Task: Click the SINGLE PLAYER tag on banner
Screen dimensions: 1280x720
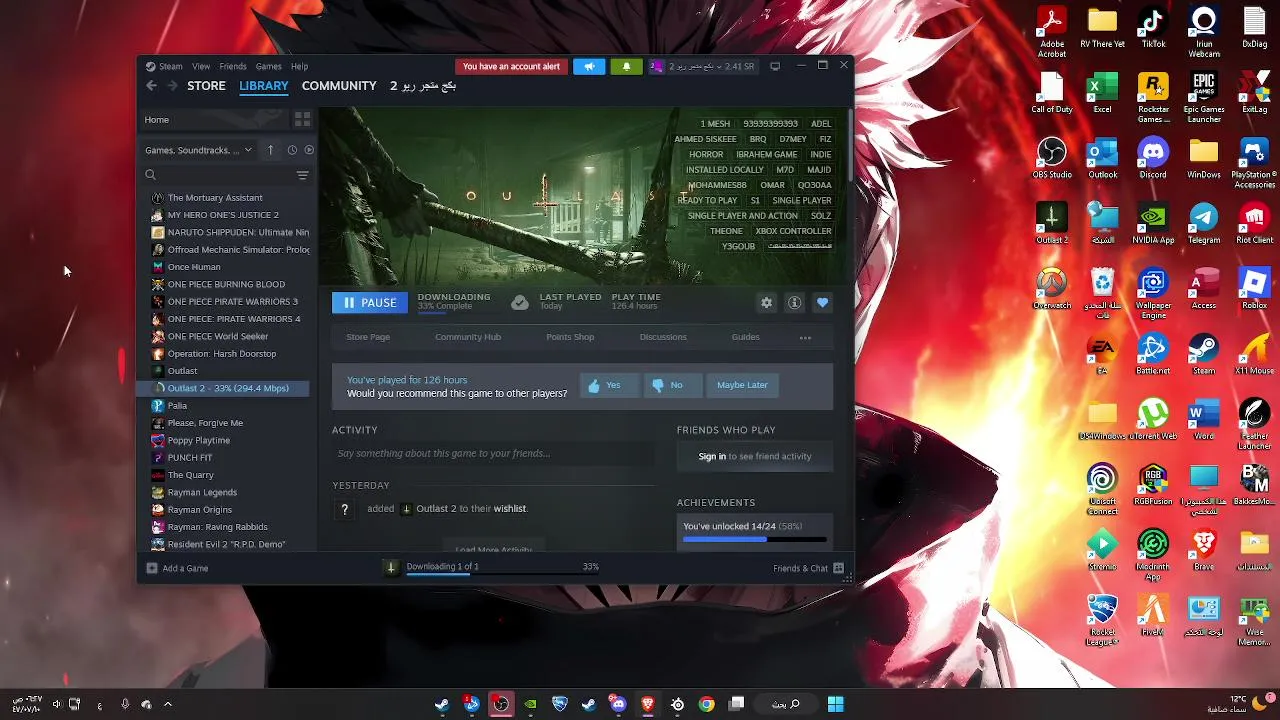Action: 802,201
